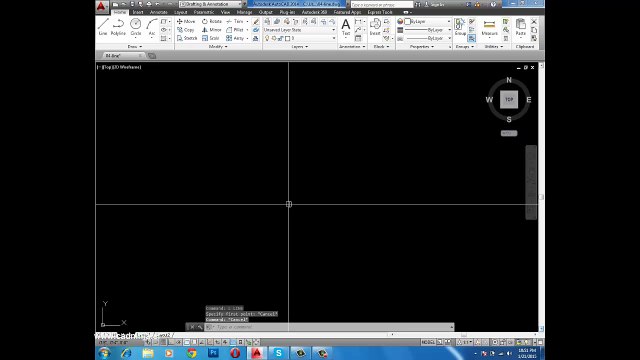The height and width of the screenshot is (360, 640).
Task: Open Layer Properties manager
Action: tap(267, 21)
